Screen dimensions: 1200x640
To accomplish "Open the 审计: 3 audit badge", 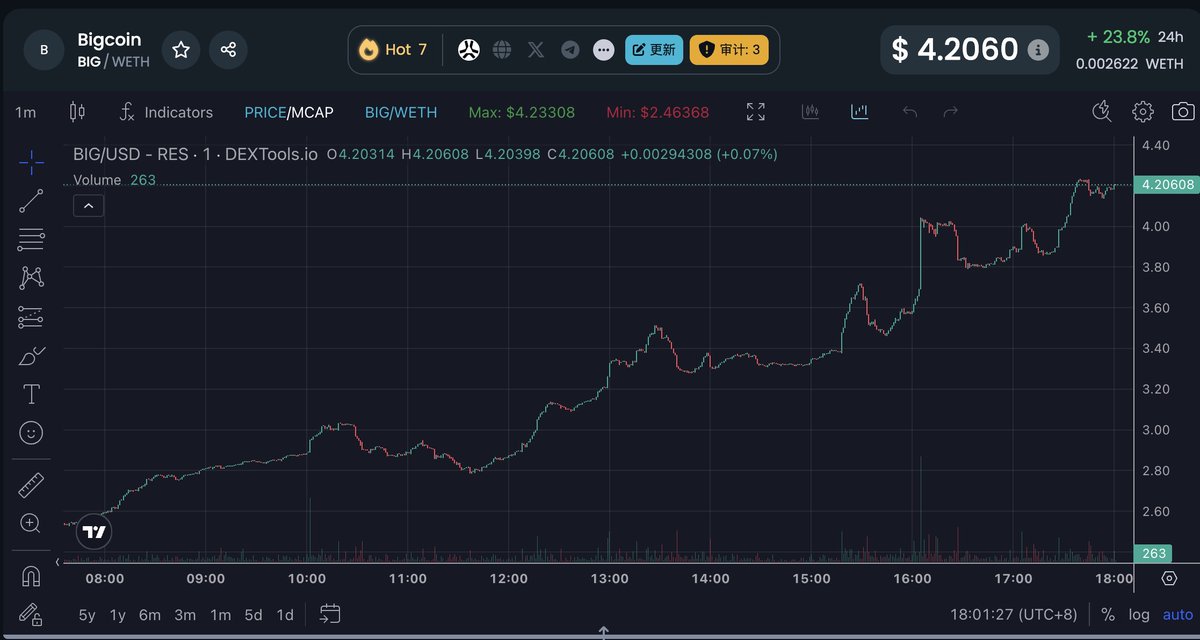I will pyautogui.click(x=729, y=49).
